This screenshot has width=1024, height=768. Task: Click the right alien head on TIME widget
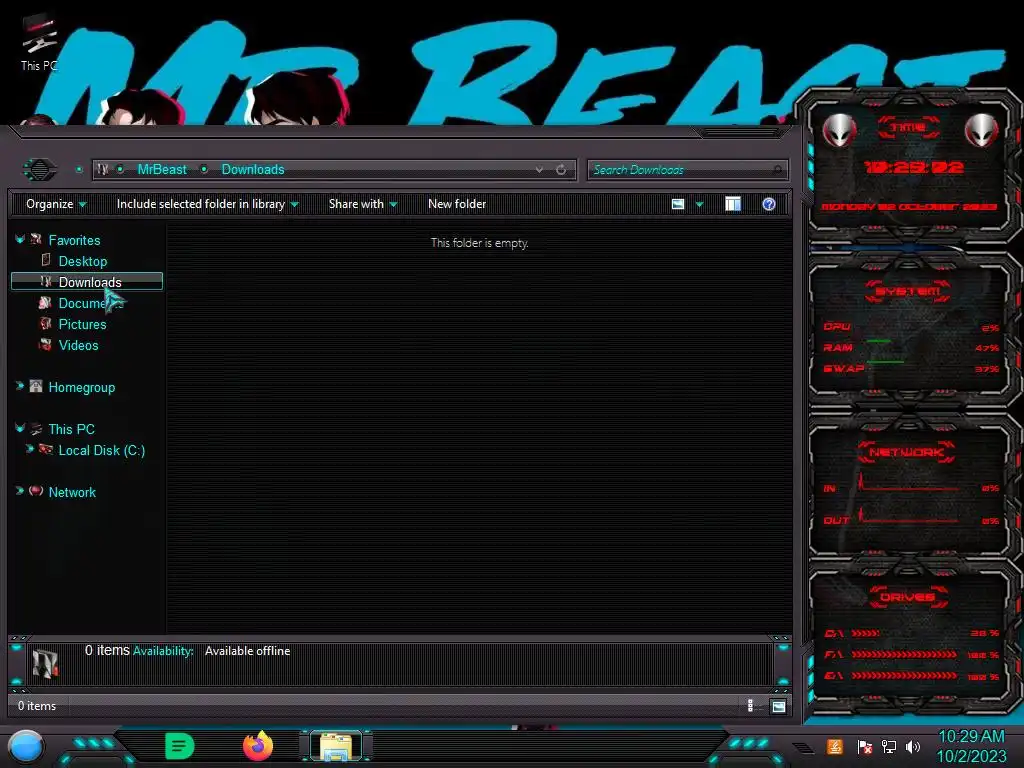click(x=981, y=130)
